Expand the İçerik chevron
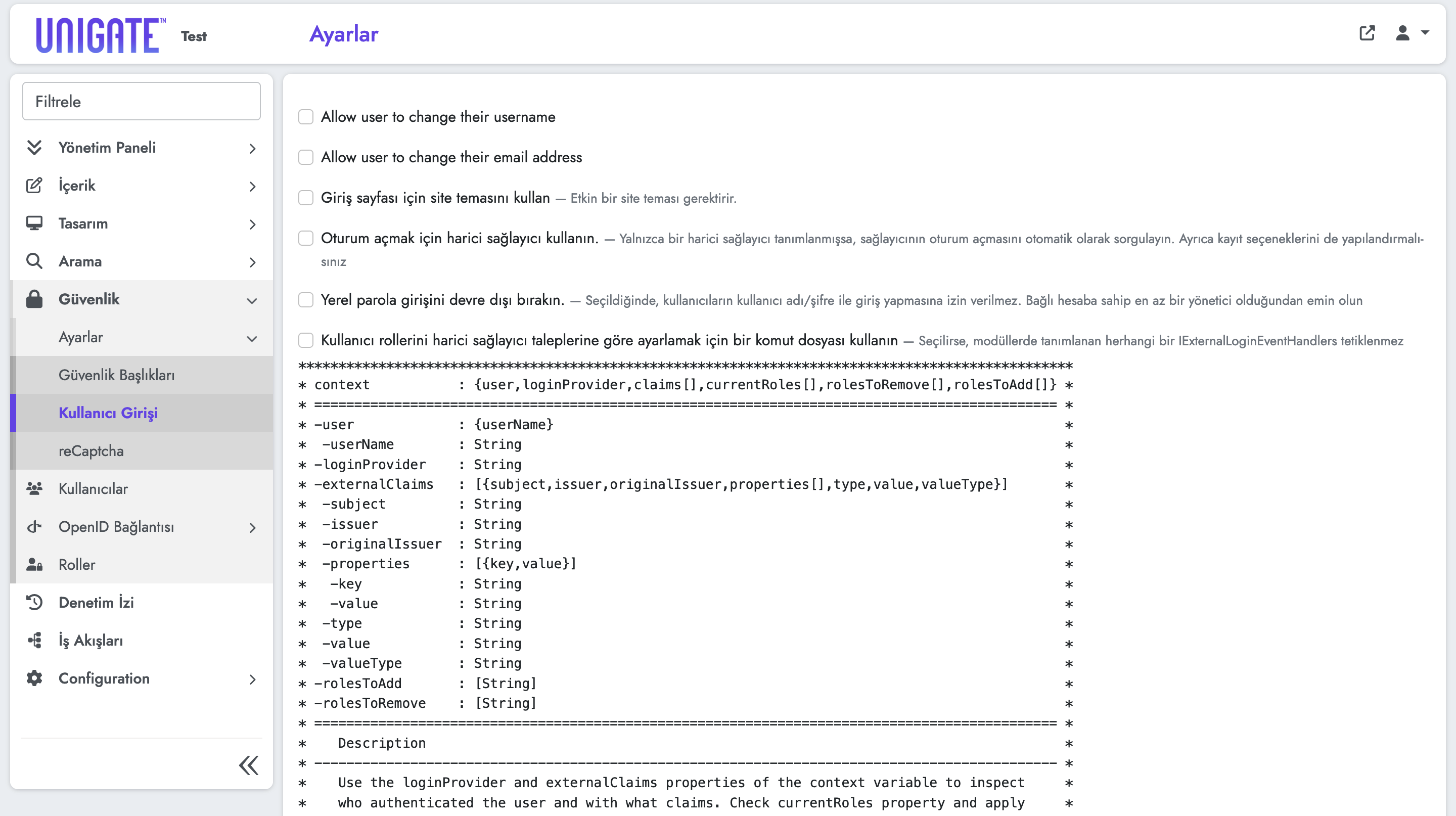Viewport: 1456px width, 816px height. [252, 187]
